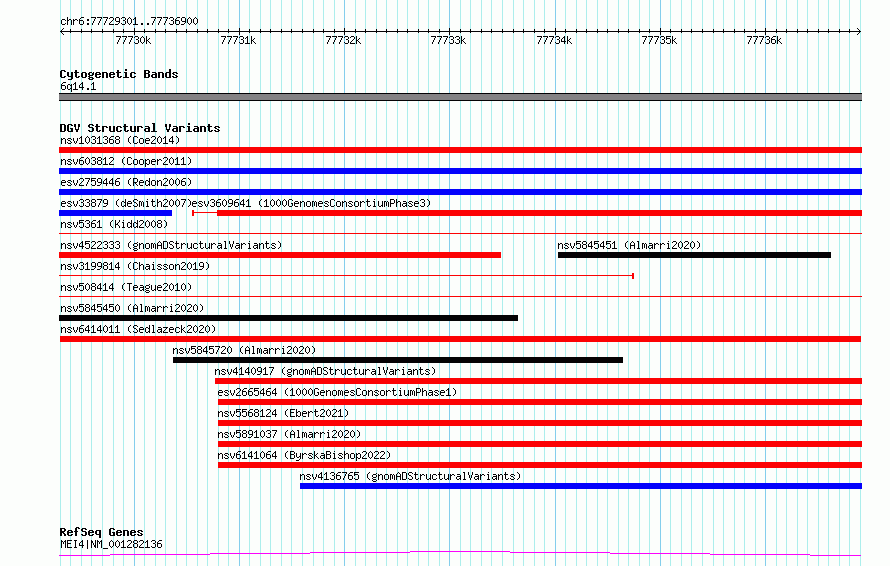Select the esv33879 (deSmith2007) label
Viewport: 890px width, 566px height.
pos(126,203)
